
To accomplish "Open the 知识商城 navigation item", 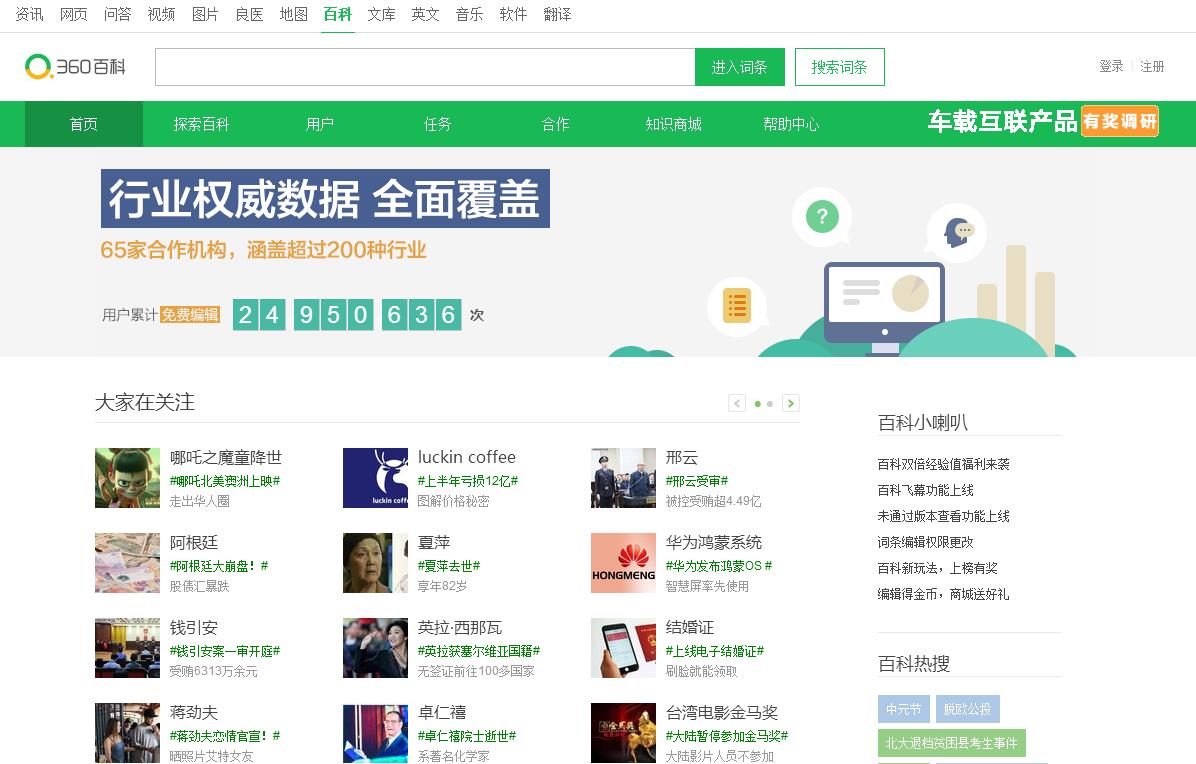I will pos(673,124).
